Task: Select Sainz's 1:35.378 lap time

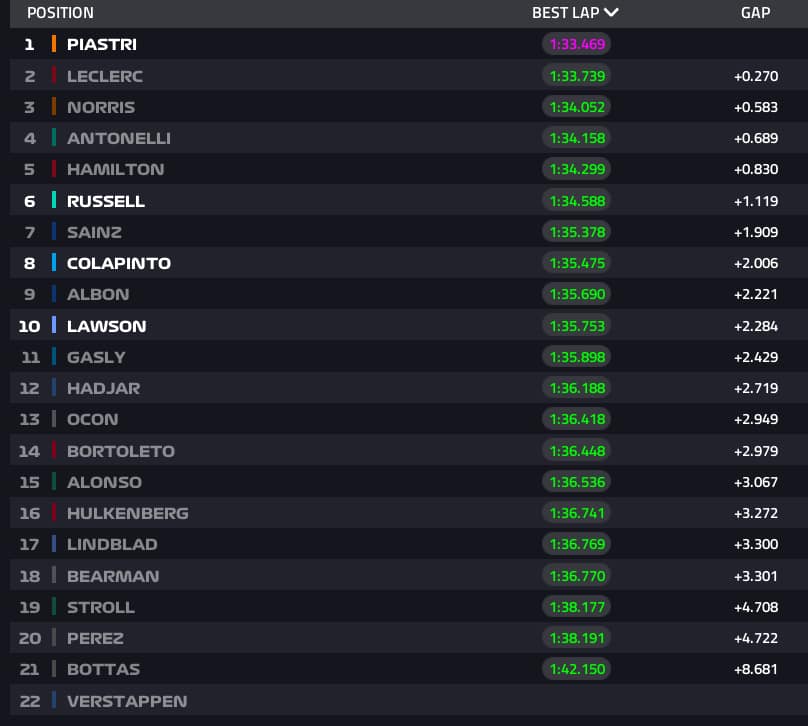Action: [x=576, y=232]
